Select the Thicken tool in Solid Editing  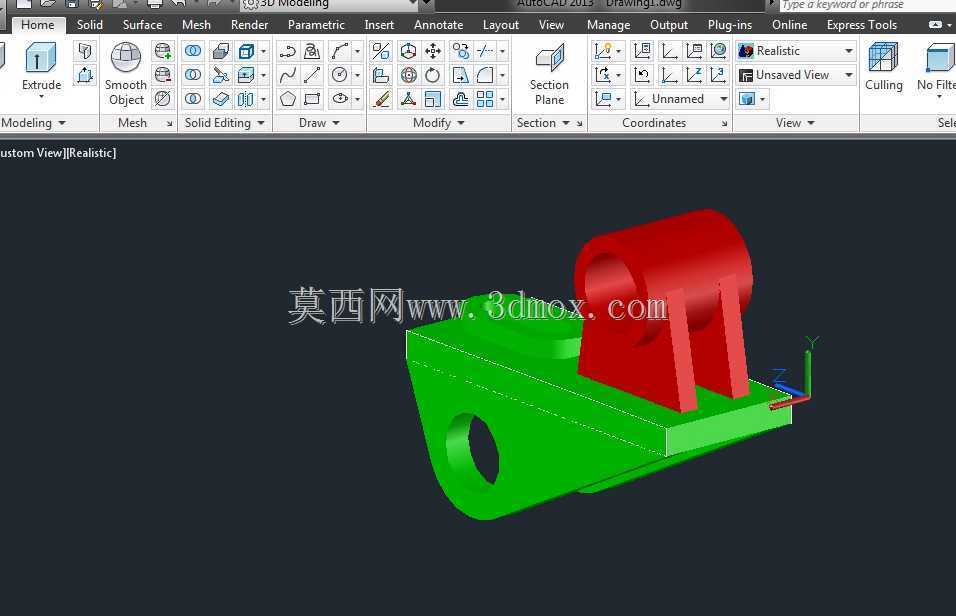[x=221, y=99]
